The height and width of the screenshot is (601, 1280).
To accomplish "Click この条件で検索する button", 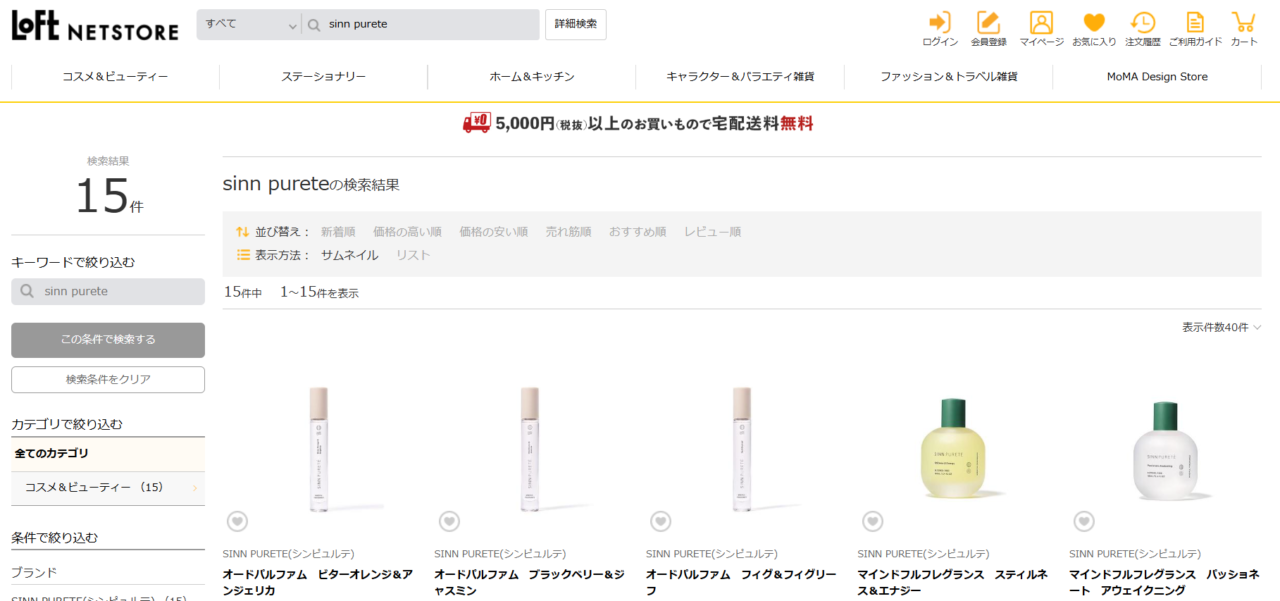I will click(x=108, y=340).
